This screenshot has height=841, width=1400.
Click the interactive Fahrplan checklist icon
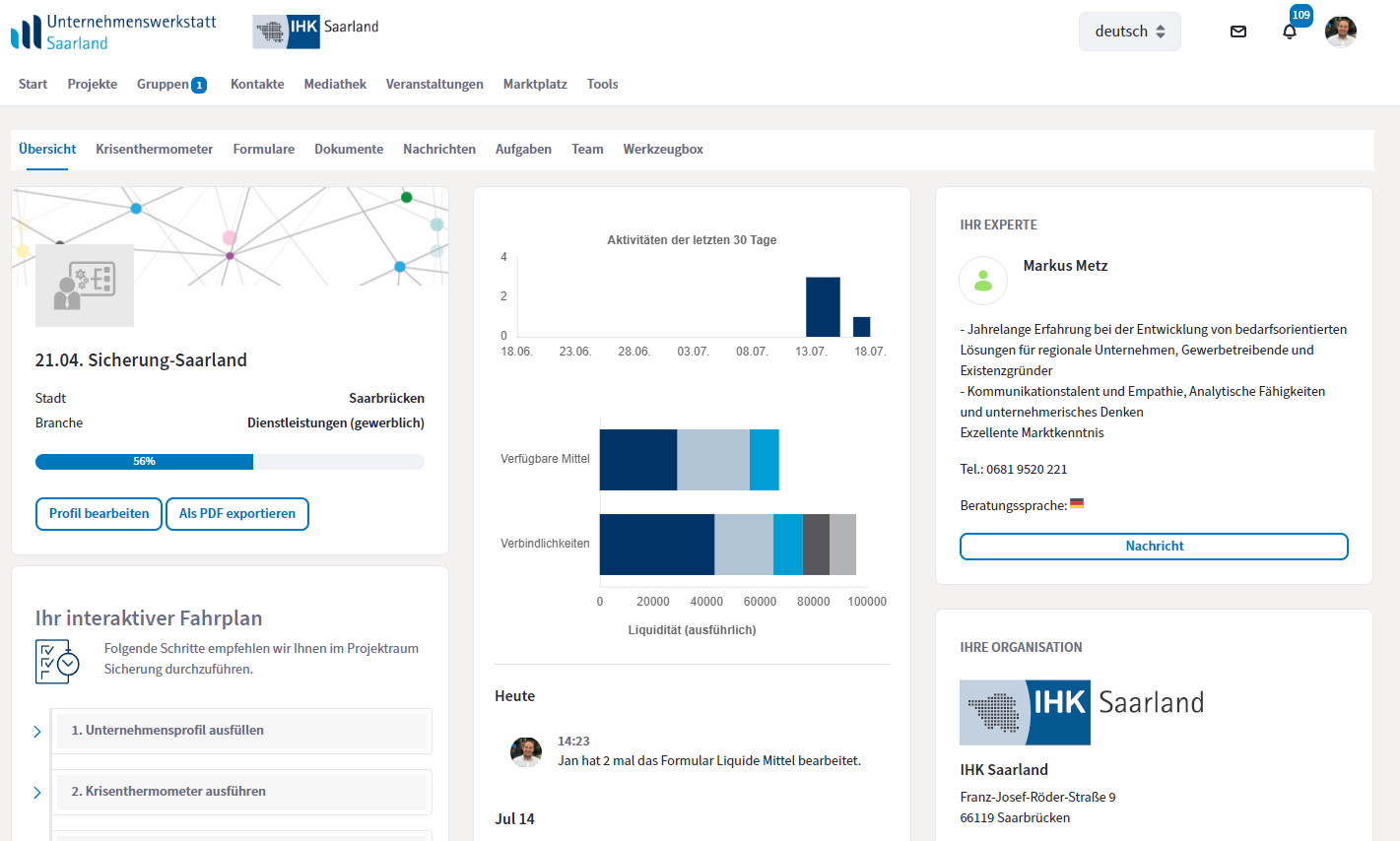pyautogui.click(x=57, y=662)
